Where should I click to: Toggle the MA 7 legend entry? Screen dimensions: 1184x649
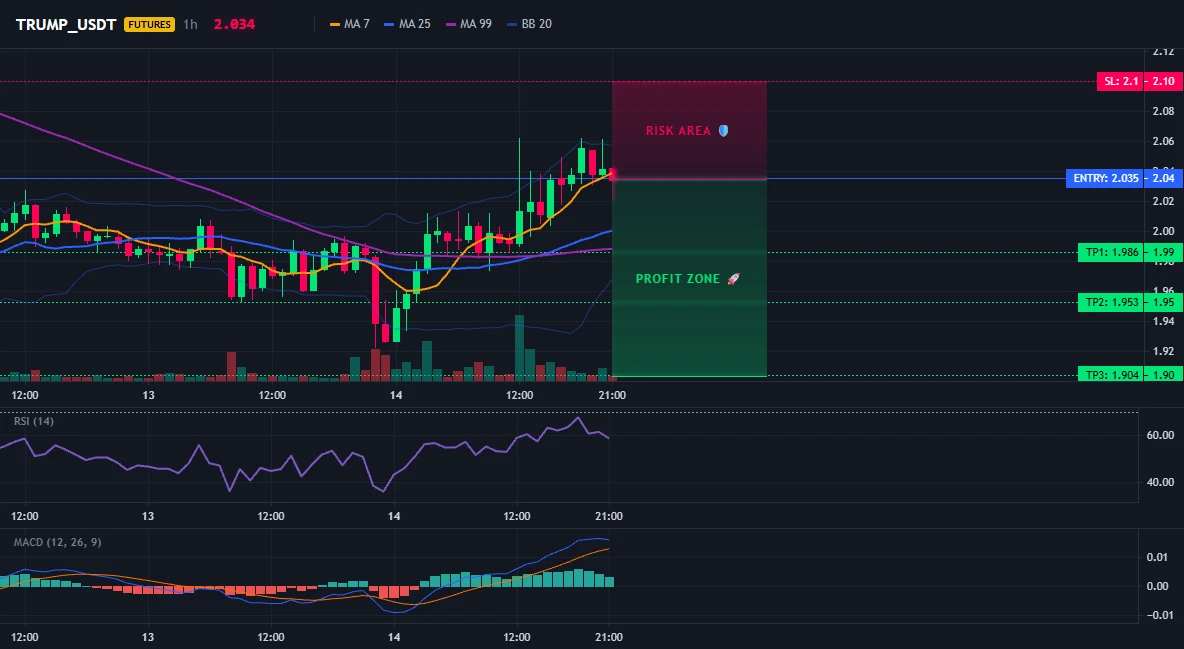click(x=350, y=24)
